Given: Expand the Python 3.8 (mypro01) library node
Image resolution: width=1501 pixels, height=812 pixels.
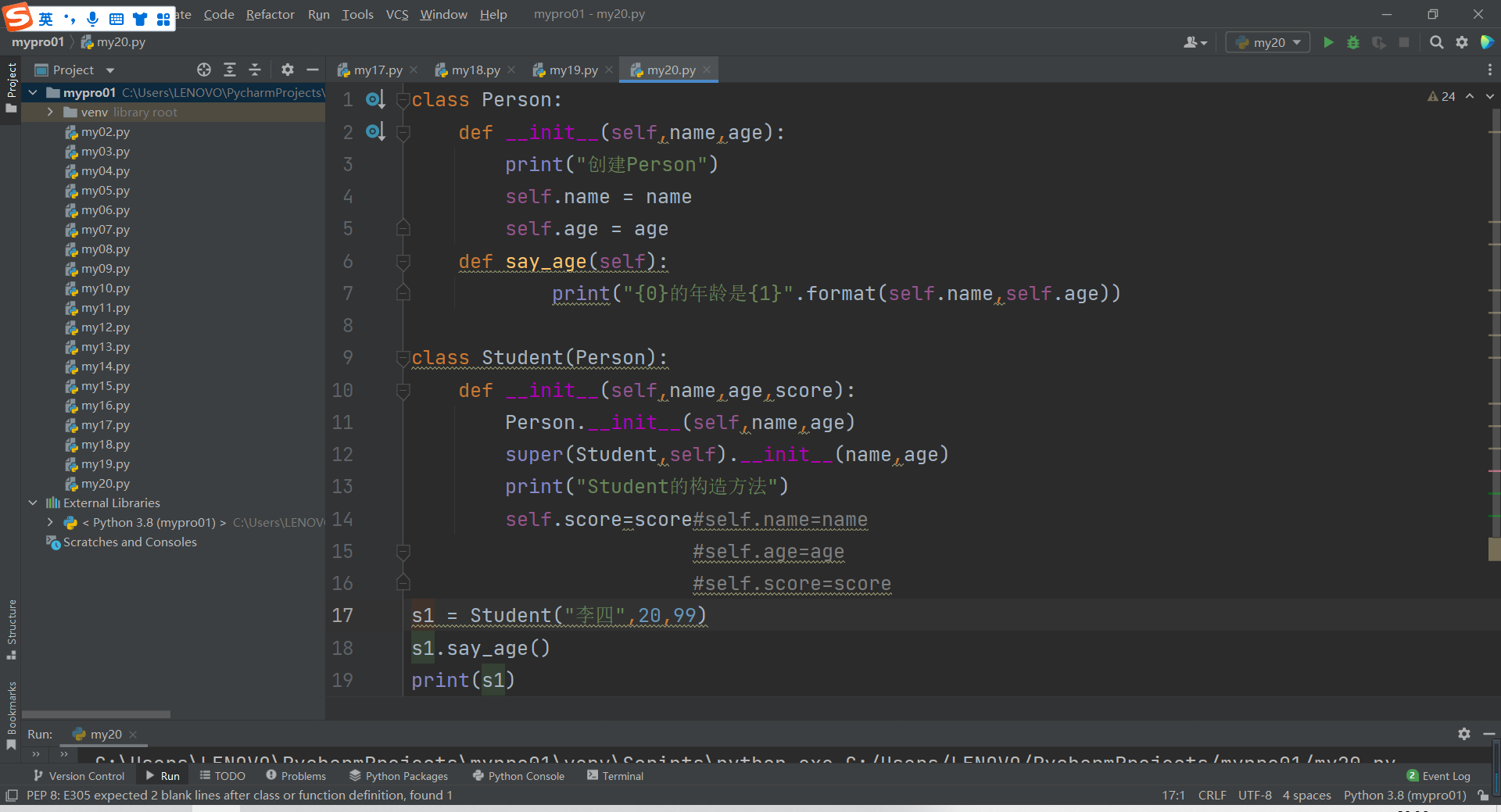Looking at the screenshot, I should tap(50, 522).
